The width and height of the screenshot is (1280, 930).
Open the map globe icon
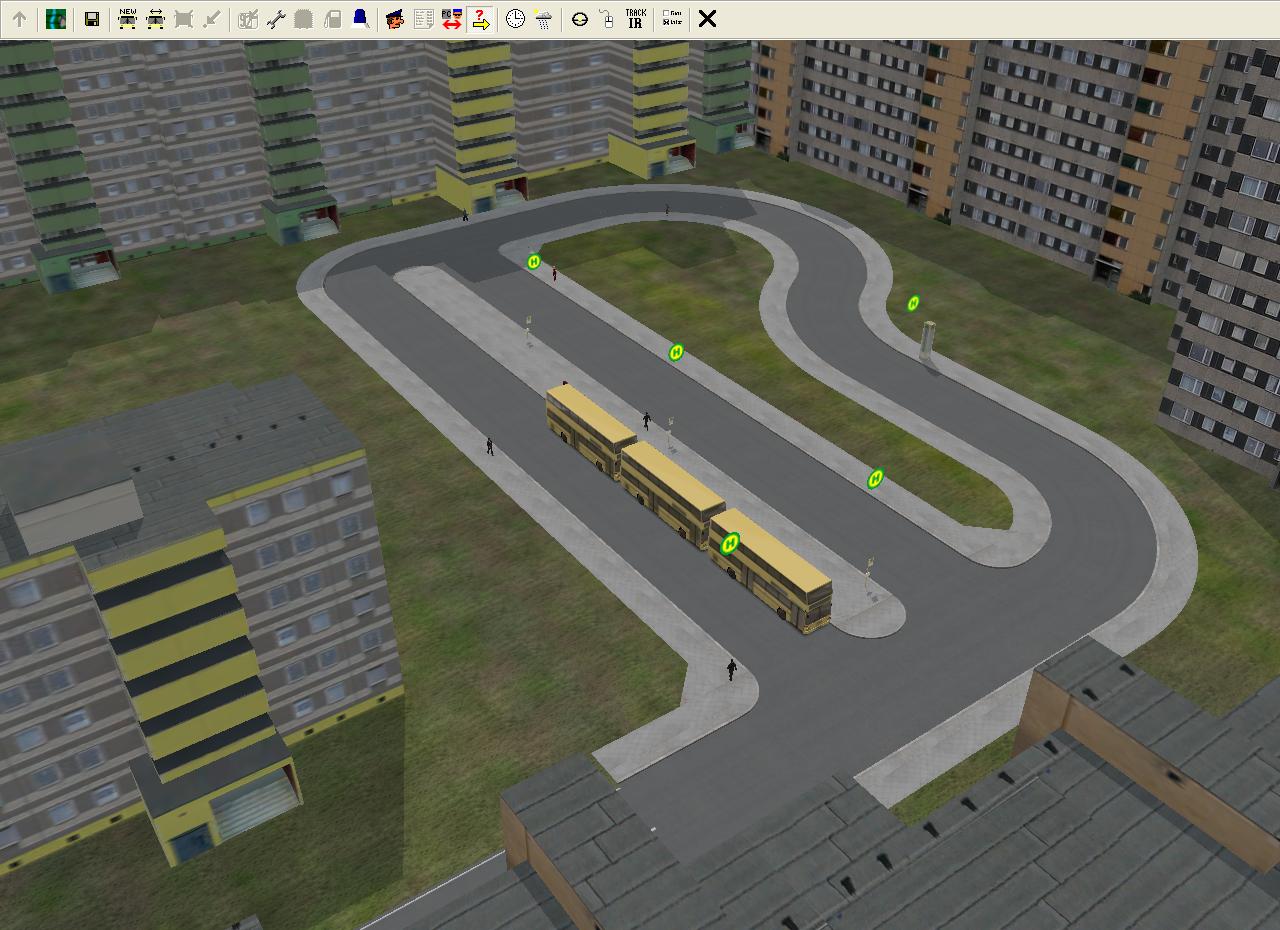point(56,19)
